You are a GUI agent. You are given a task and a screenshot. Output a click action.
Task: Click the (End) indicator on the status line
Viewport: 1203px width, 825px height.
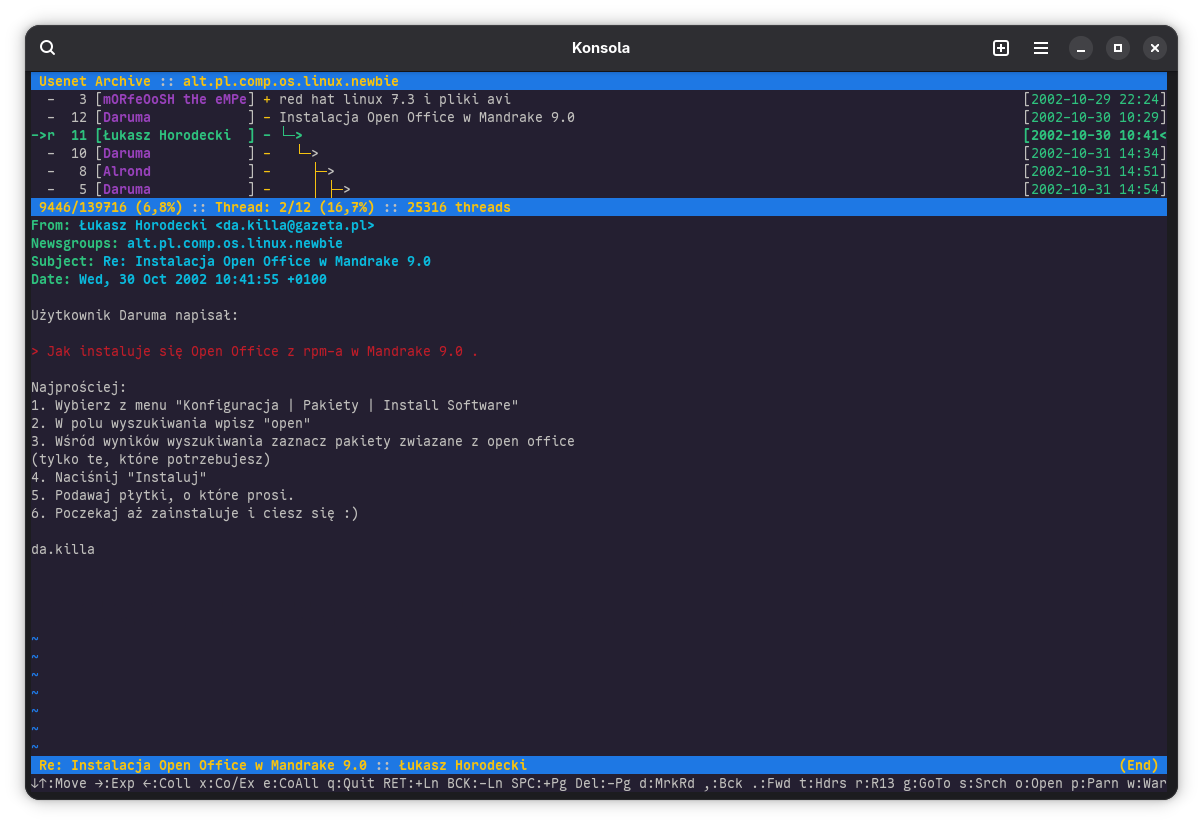(x=1140, y=765)
